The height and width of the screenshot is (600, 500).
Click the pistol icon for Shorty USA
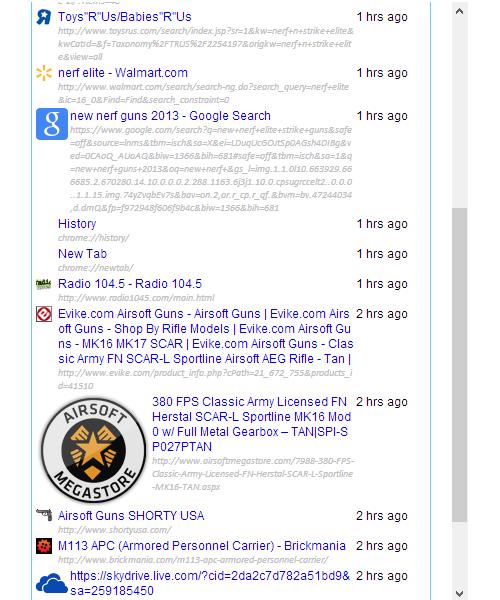[44, 515]
